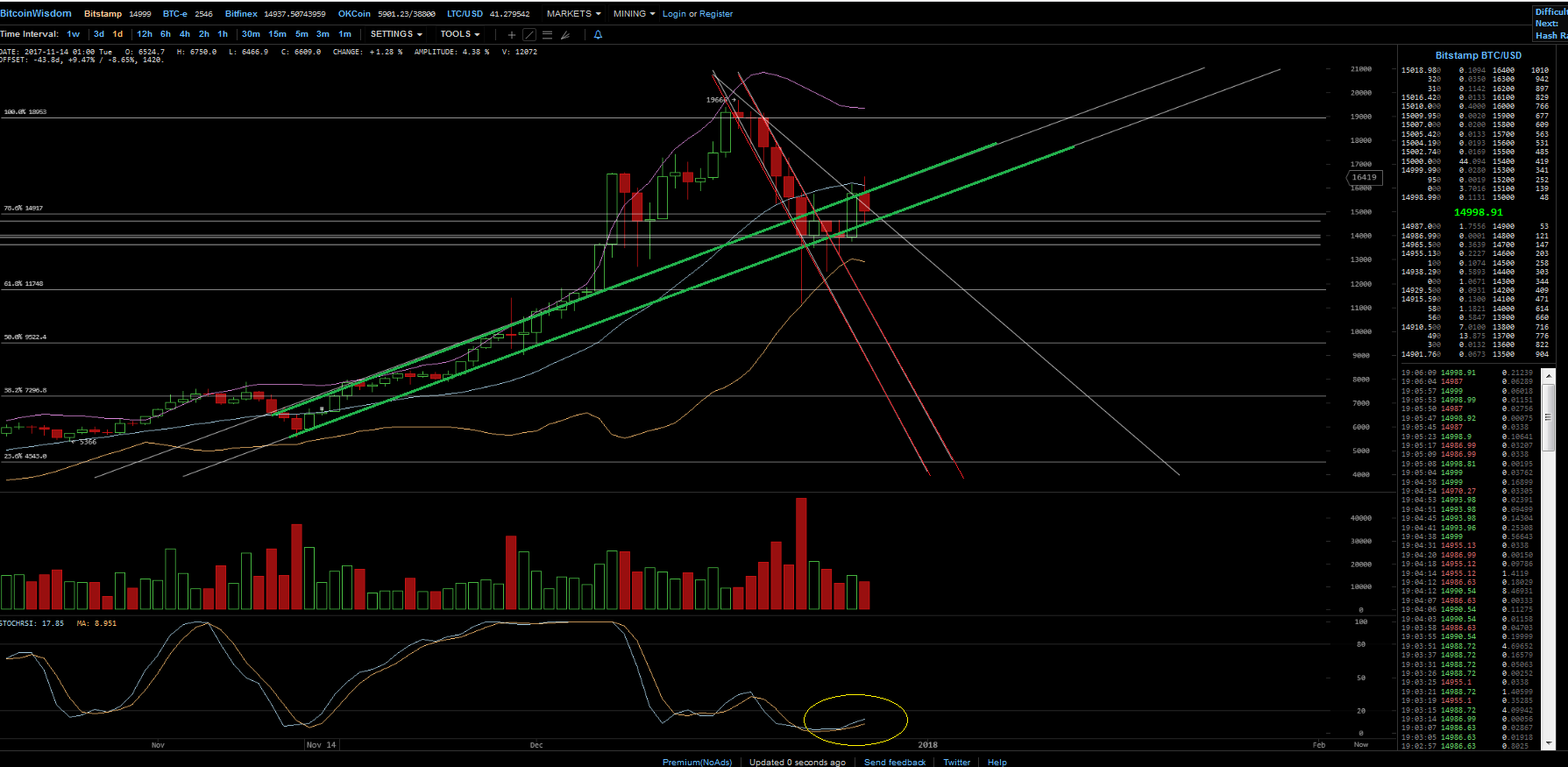Screen dimensions: 1568x767
Task: Click the Send feedback link
Action: [x=895, y=762]
